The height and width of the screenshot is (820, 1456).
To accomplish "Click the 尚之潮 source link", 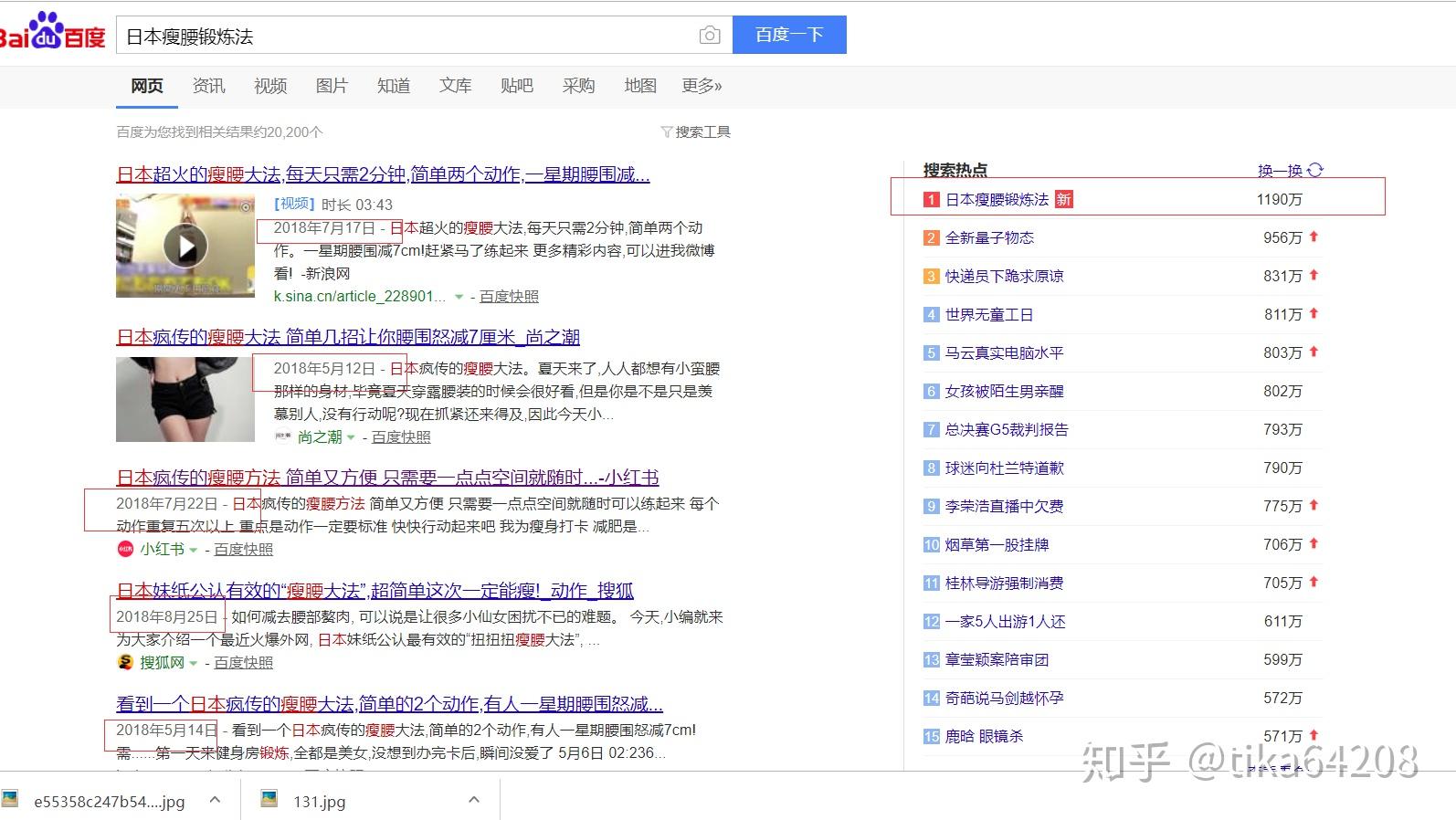I will click(319, 437).
